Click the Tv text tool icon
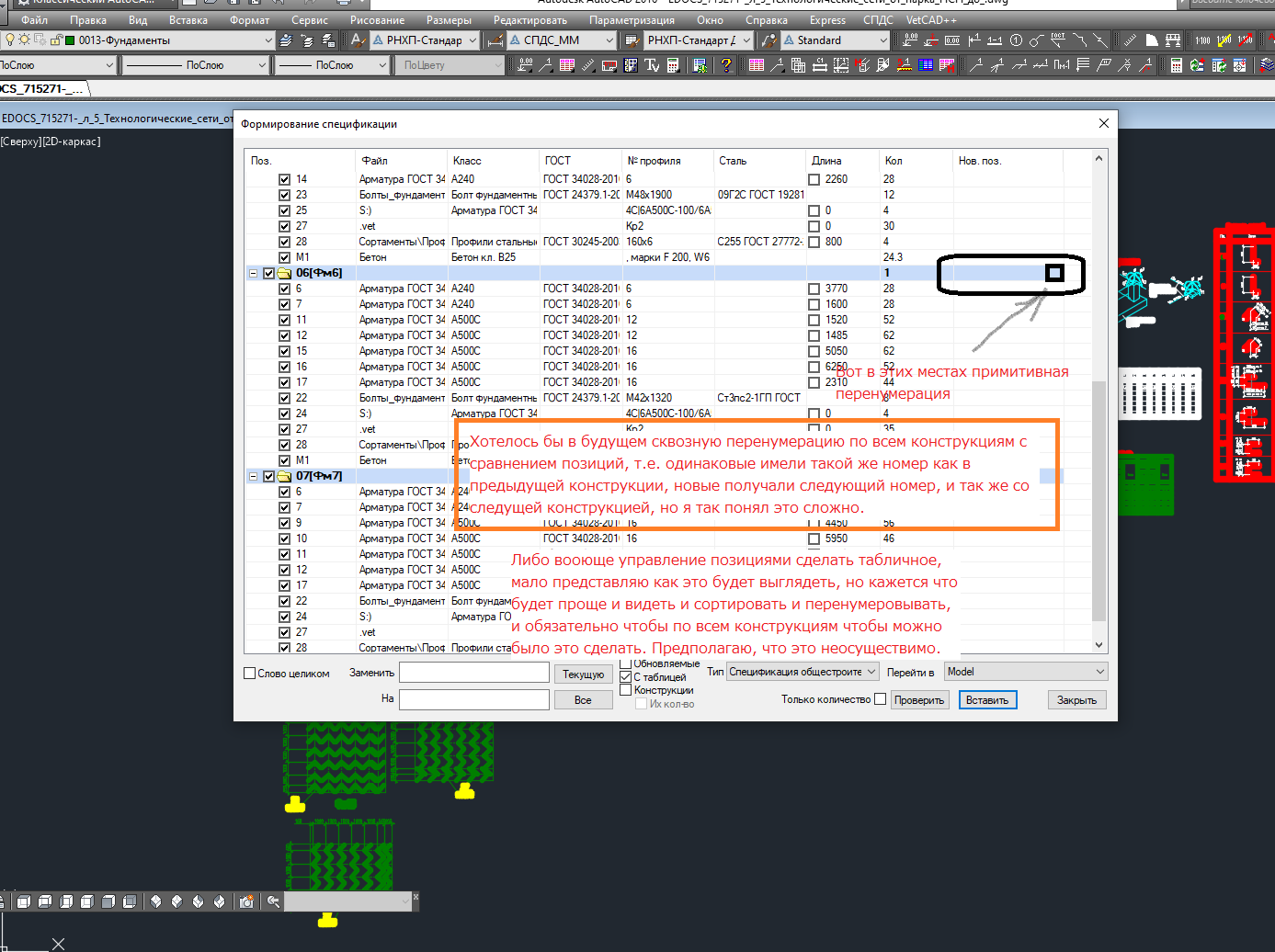Image resolution: width=1275 pixels, height=952 pixels. (652, 65)
